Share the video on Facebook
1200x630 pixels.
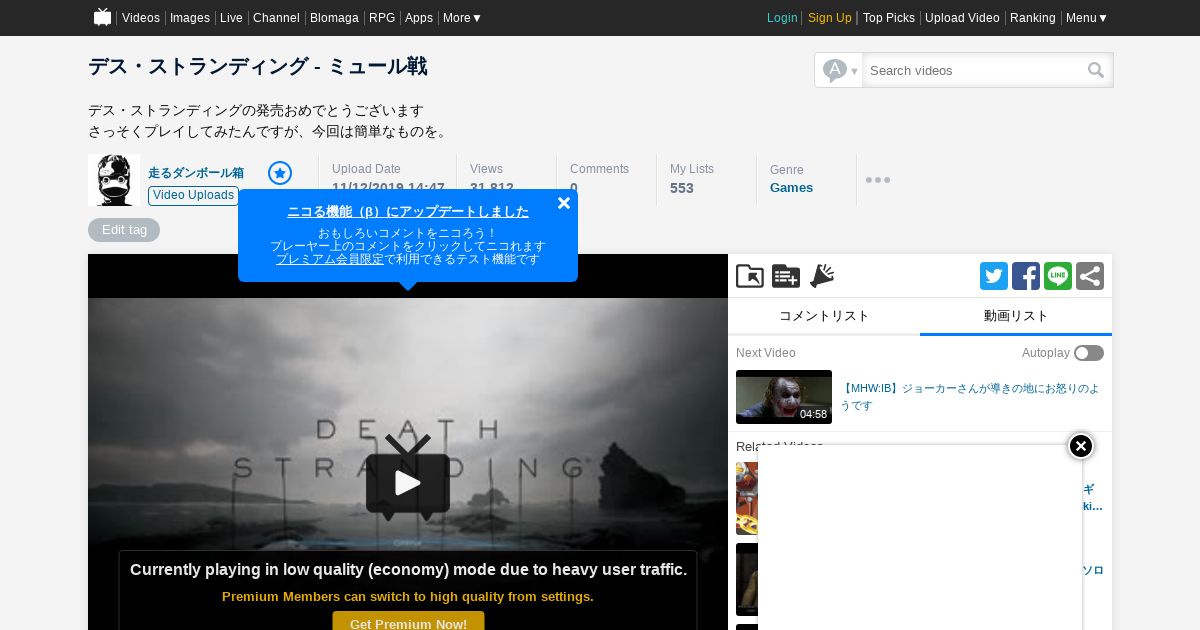pyautogui.click(x=1026, y=276)
